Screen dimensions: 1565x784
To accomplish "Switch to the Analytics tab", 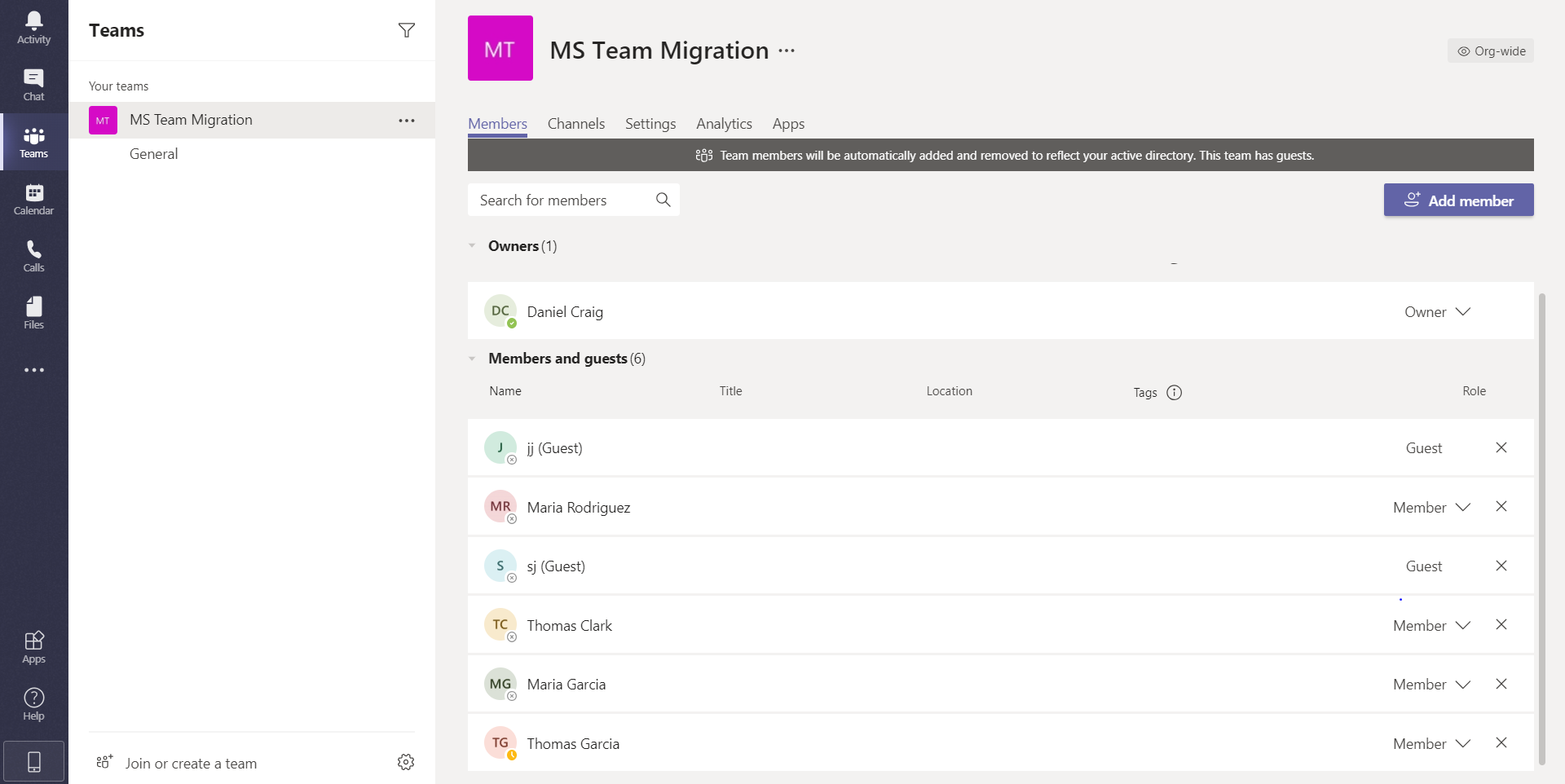I will (x=724, y=124).
